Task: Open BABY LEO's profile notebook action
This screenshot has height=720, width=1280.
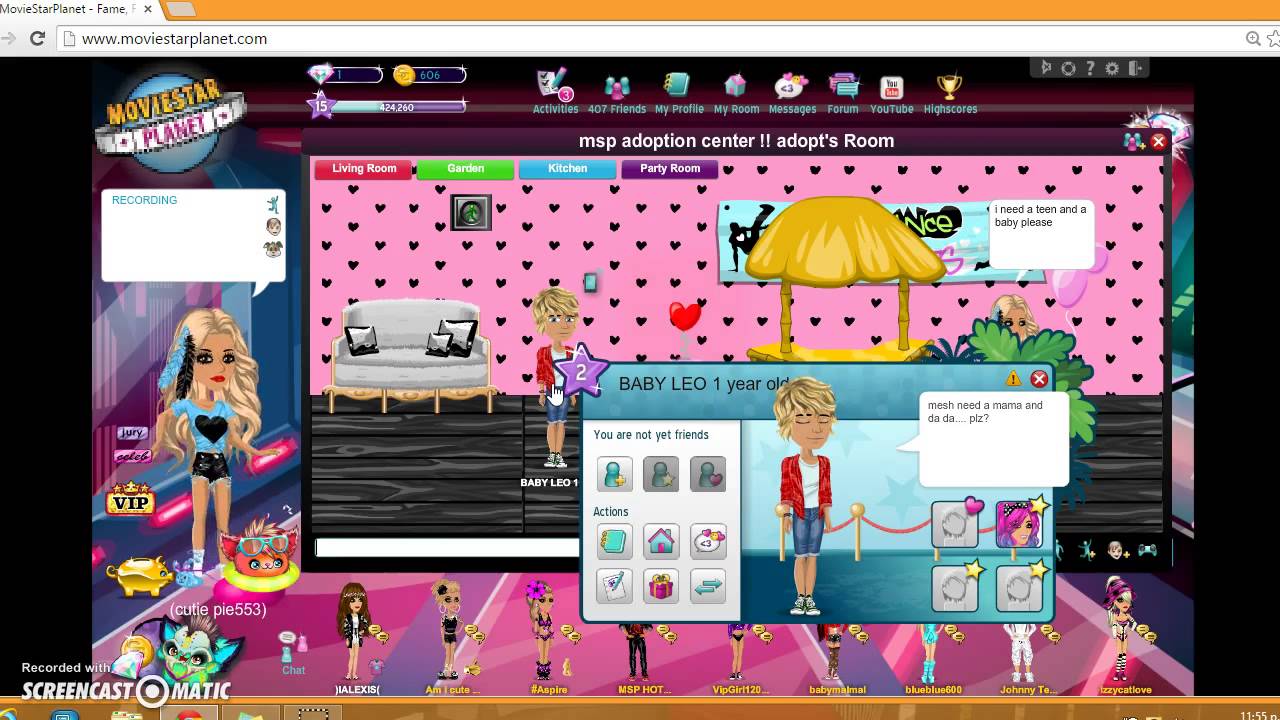Action: (x=614, y=542)
